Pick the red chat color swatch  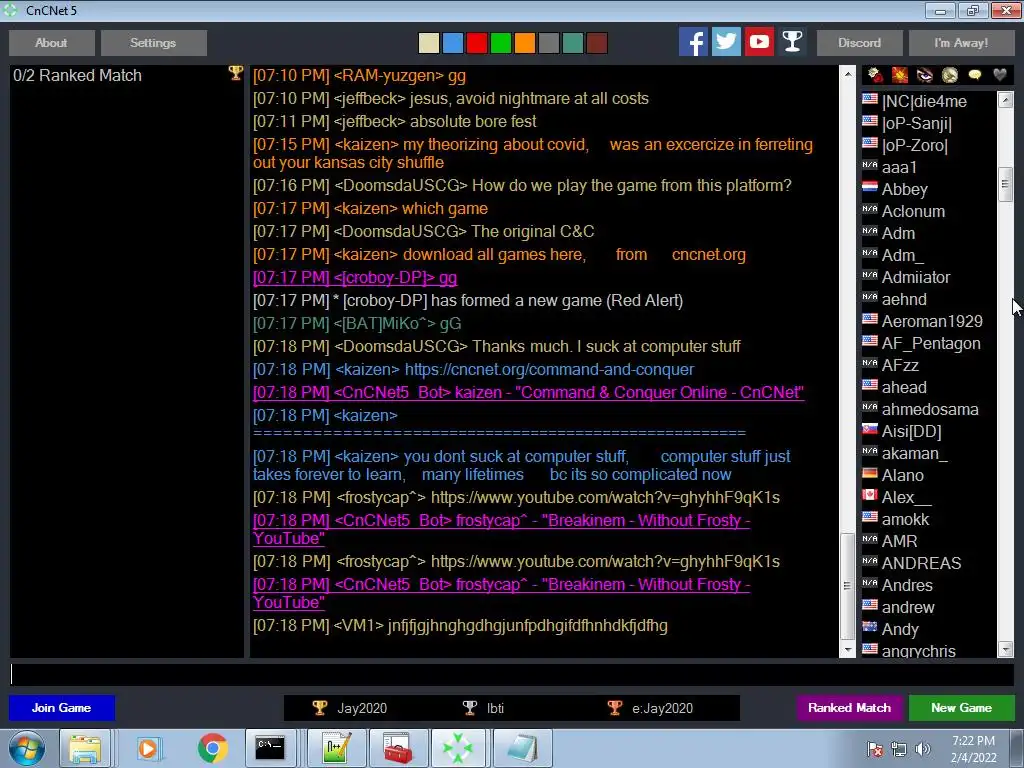click(x=477, y=43)
